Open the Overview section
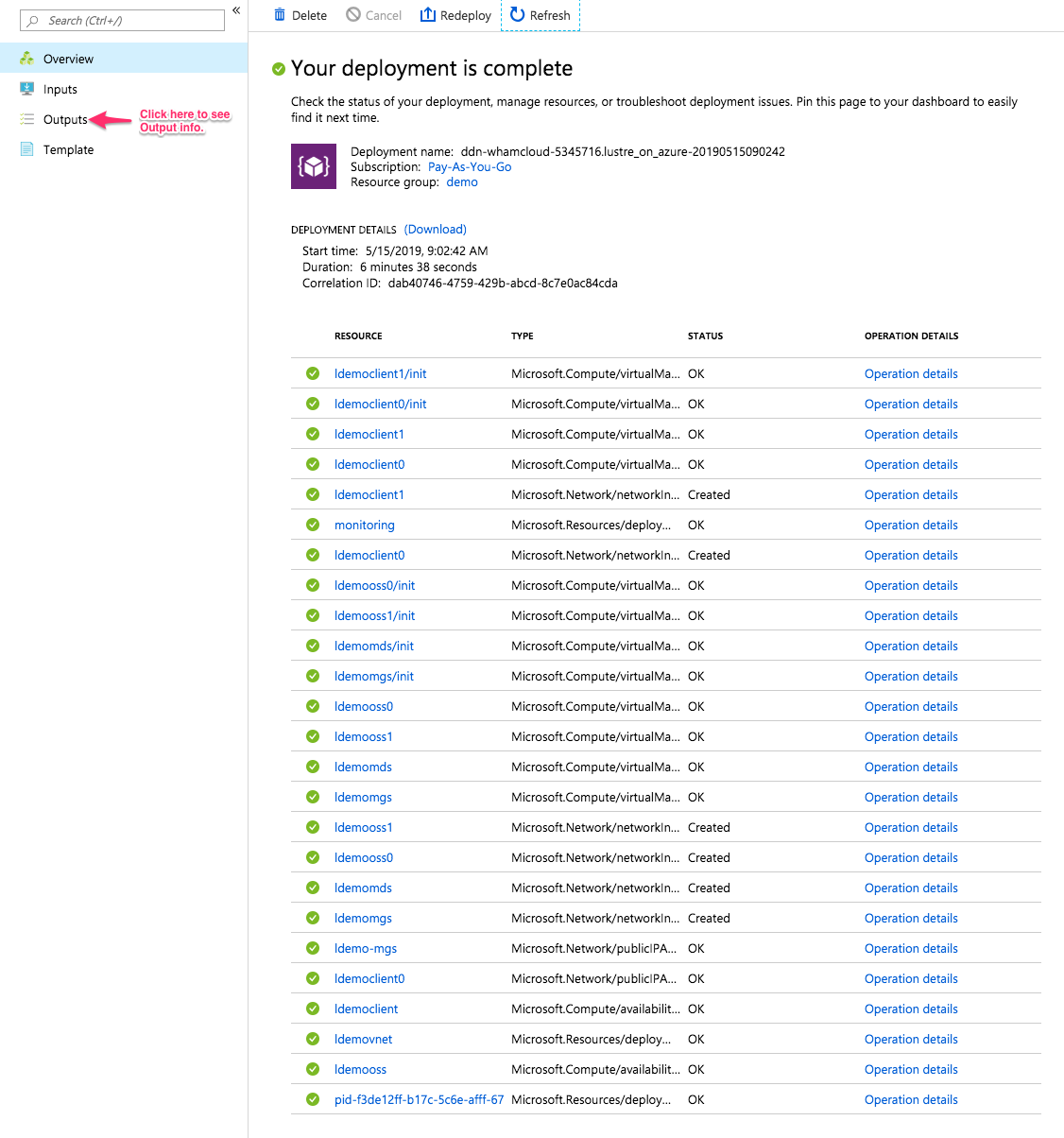1064x1138 pixels. [x=124, y=59]
